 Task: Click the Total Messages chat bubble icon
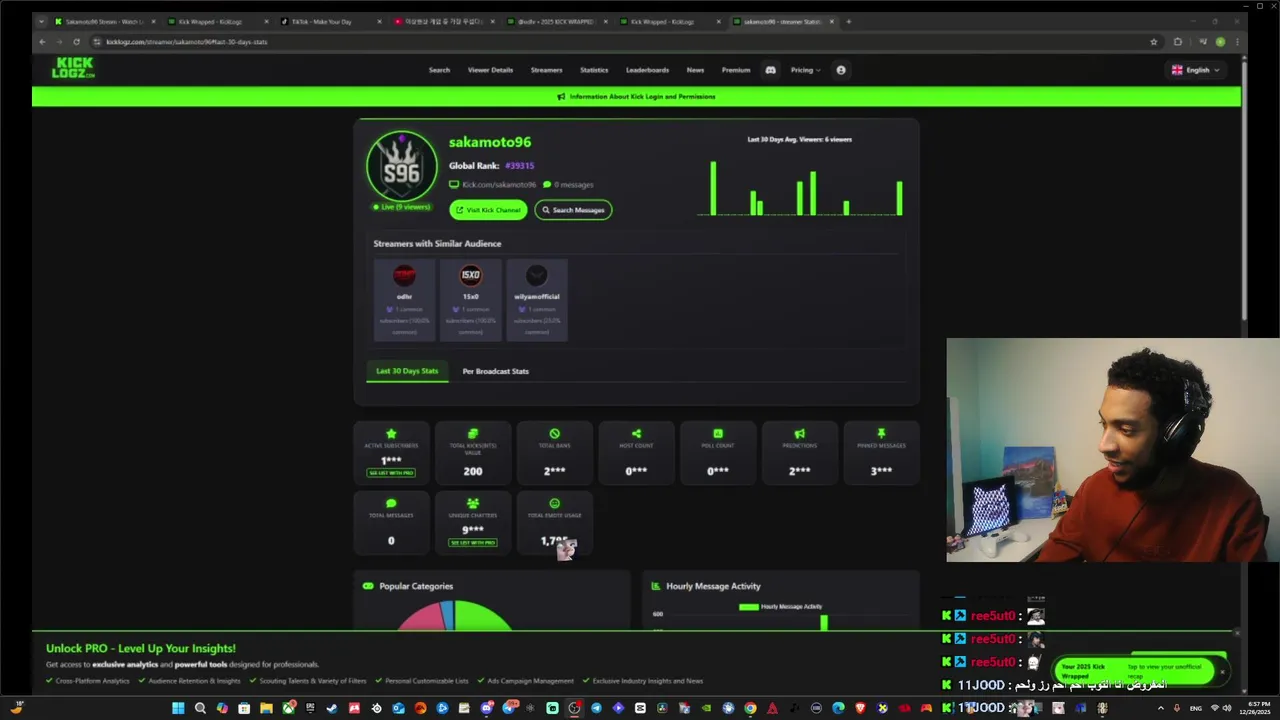coord(391,503)
